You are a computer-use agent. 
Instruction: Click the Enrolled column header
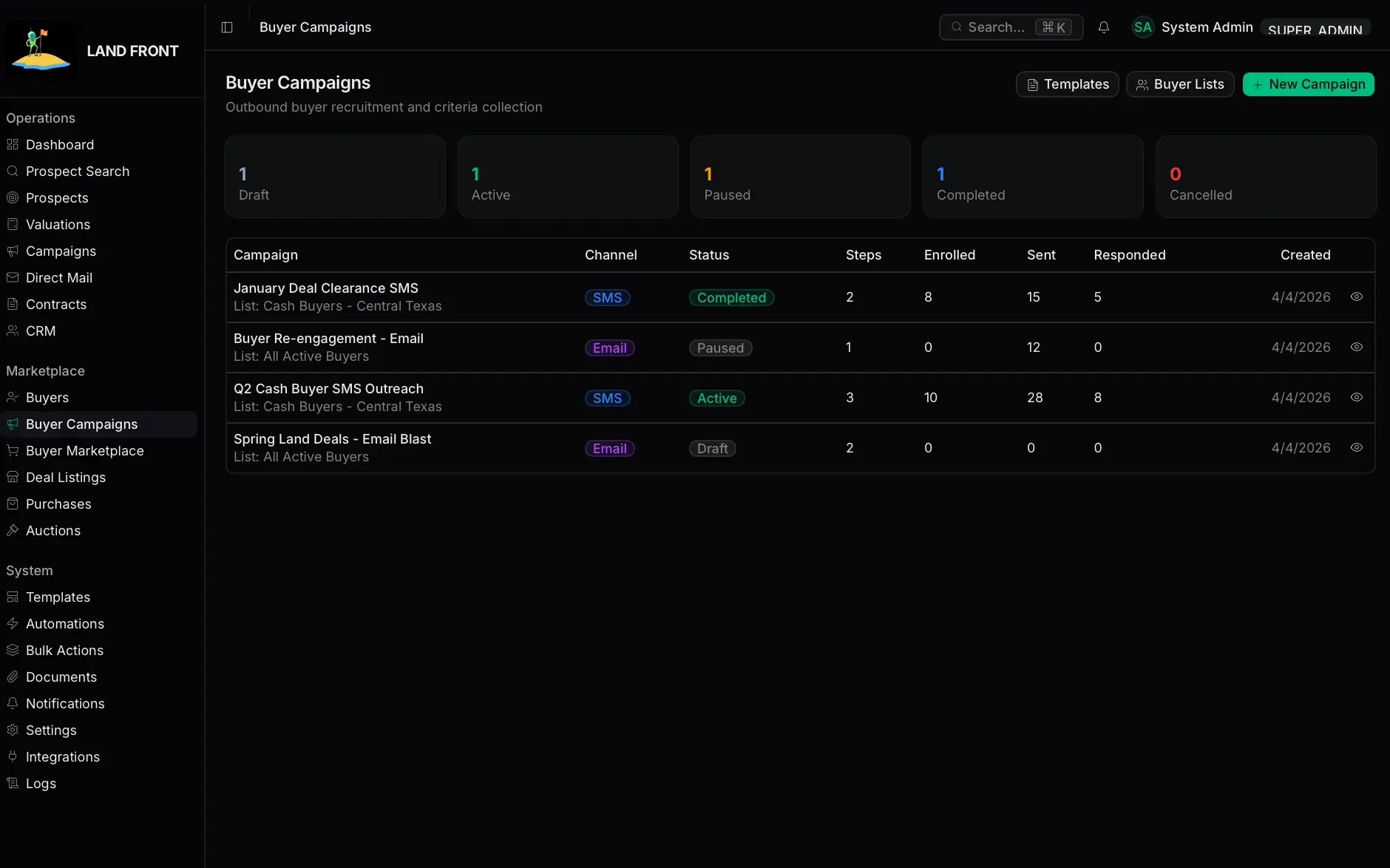(x=949, y=255)
